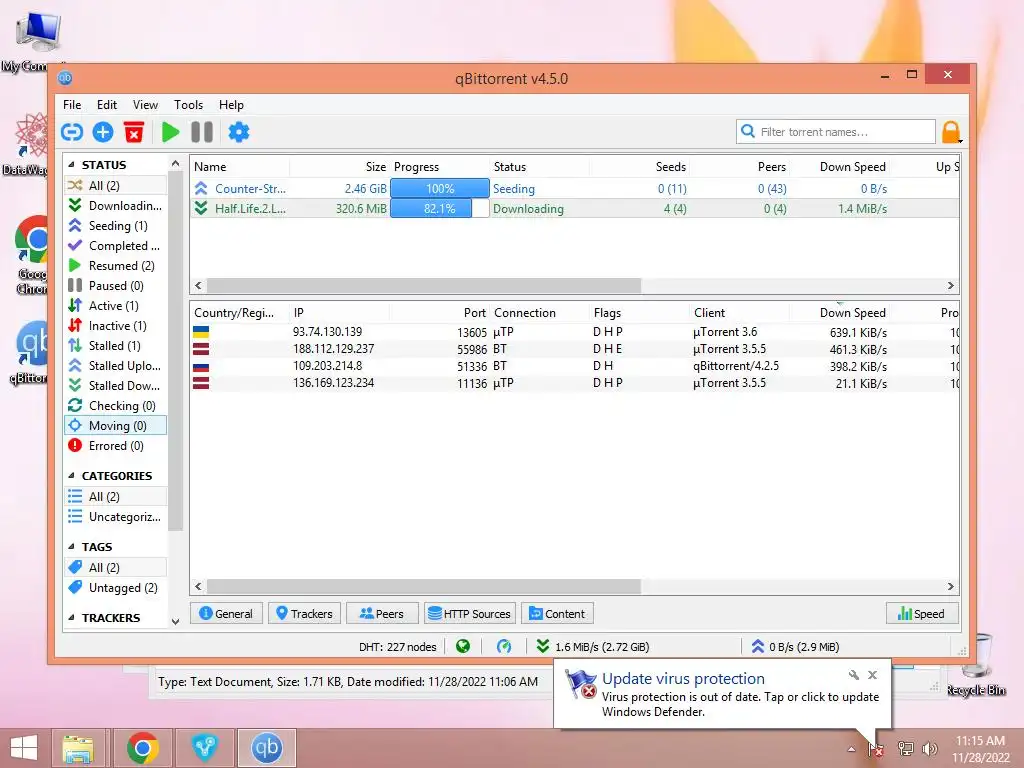The image size is (1024, 768).
Task: Switch to the General tab
Action: pos(226,614)
